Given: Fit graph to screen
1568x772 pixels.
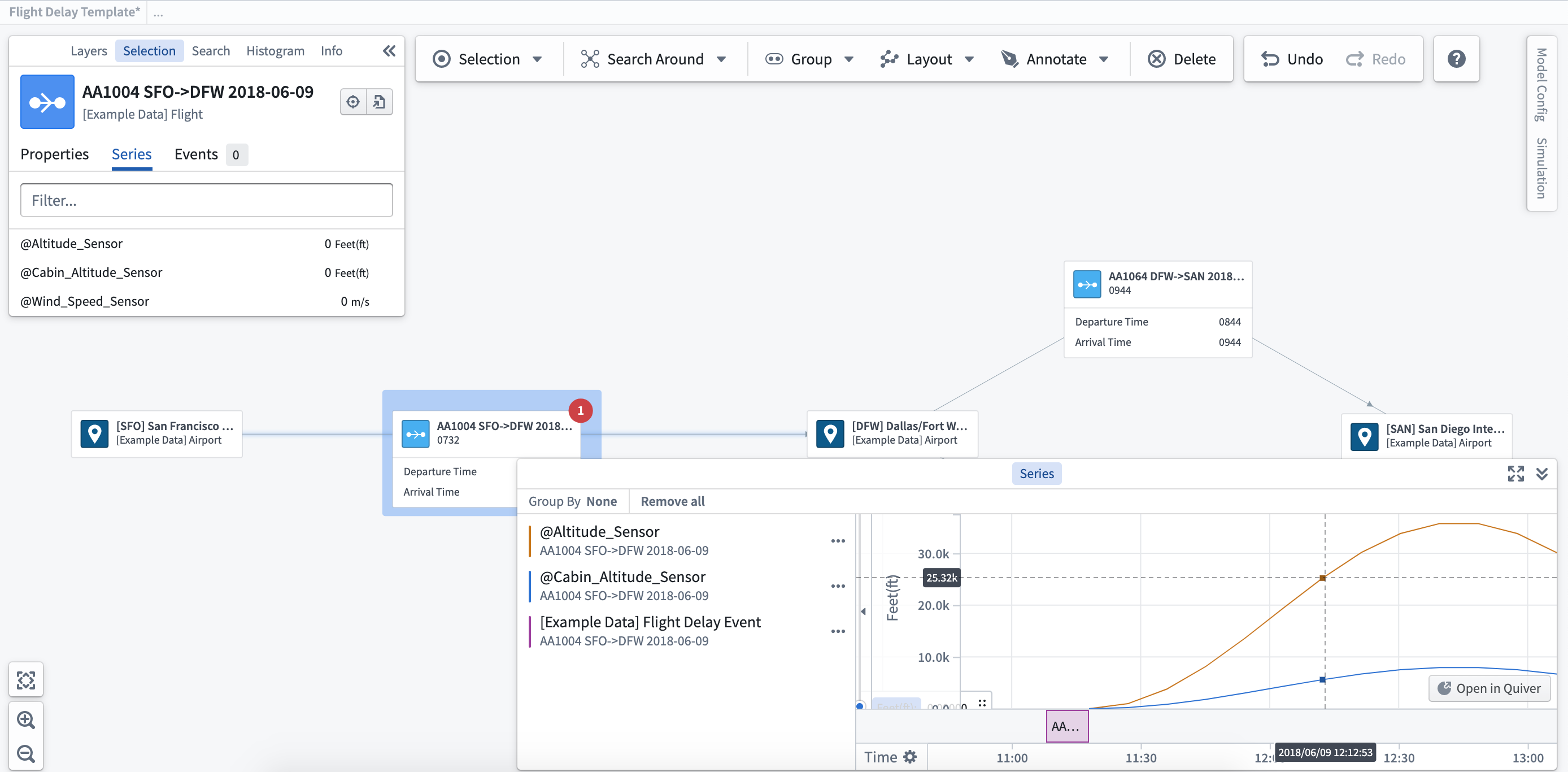Looking at the screenshot, I should [x=26, y=679].
